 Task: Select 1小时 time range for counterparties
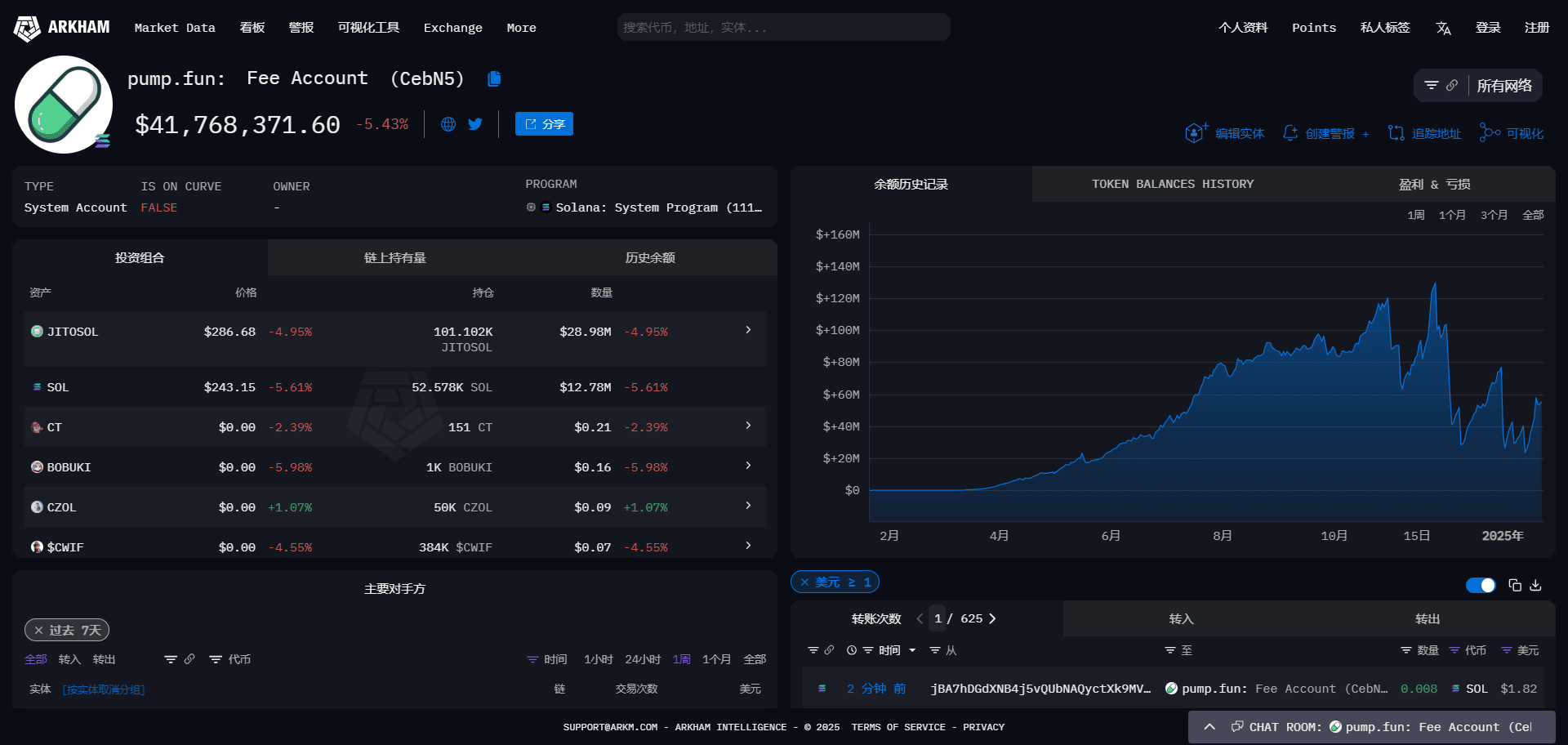tap(599, 659)
